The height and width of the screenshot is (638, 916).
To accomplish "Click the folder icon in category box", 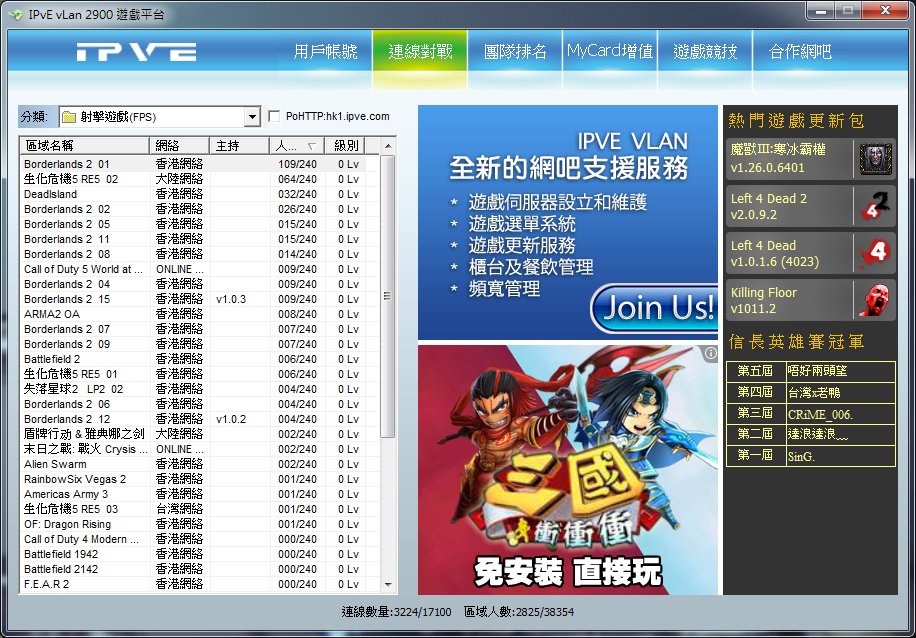I will (x=69, y=117).
